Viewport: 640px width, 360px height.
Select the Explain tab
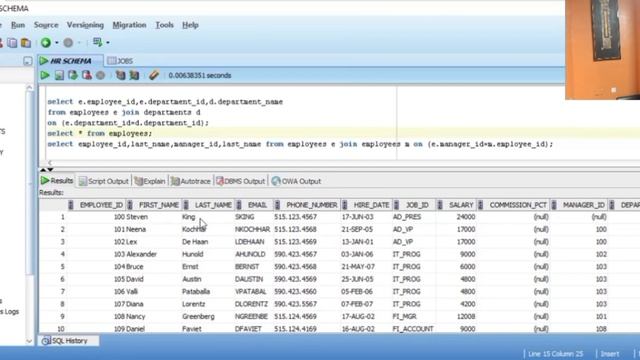point(150,181)
